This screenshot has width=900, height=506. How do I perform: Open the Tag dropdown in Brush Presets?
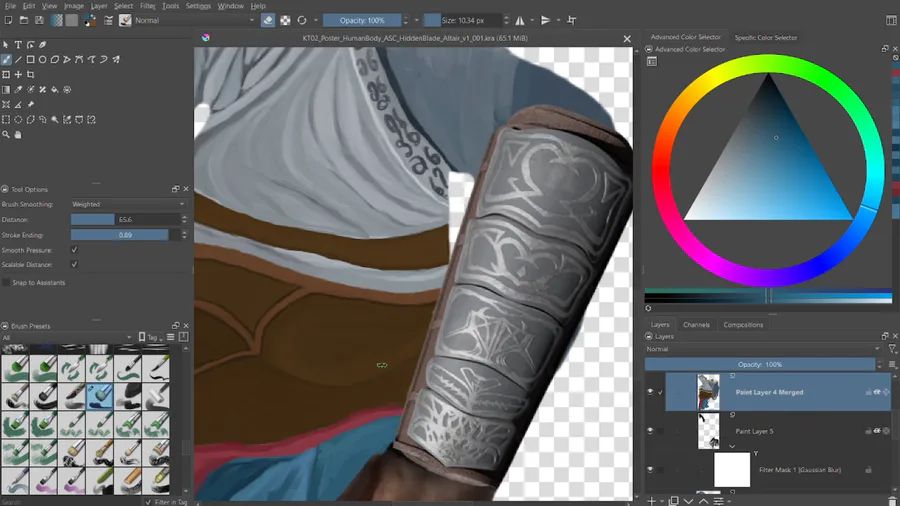click(152, 337)
